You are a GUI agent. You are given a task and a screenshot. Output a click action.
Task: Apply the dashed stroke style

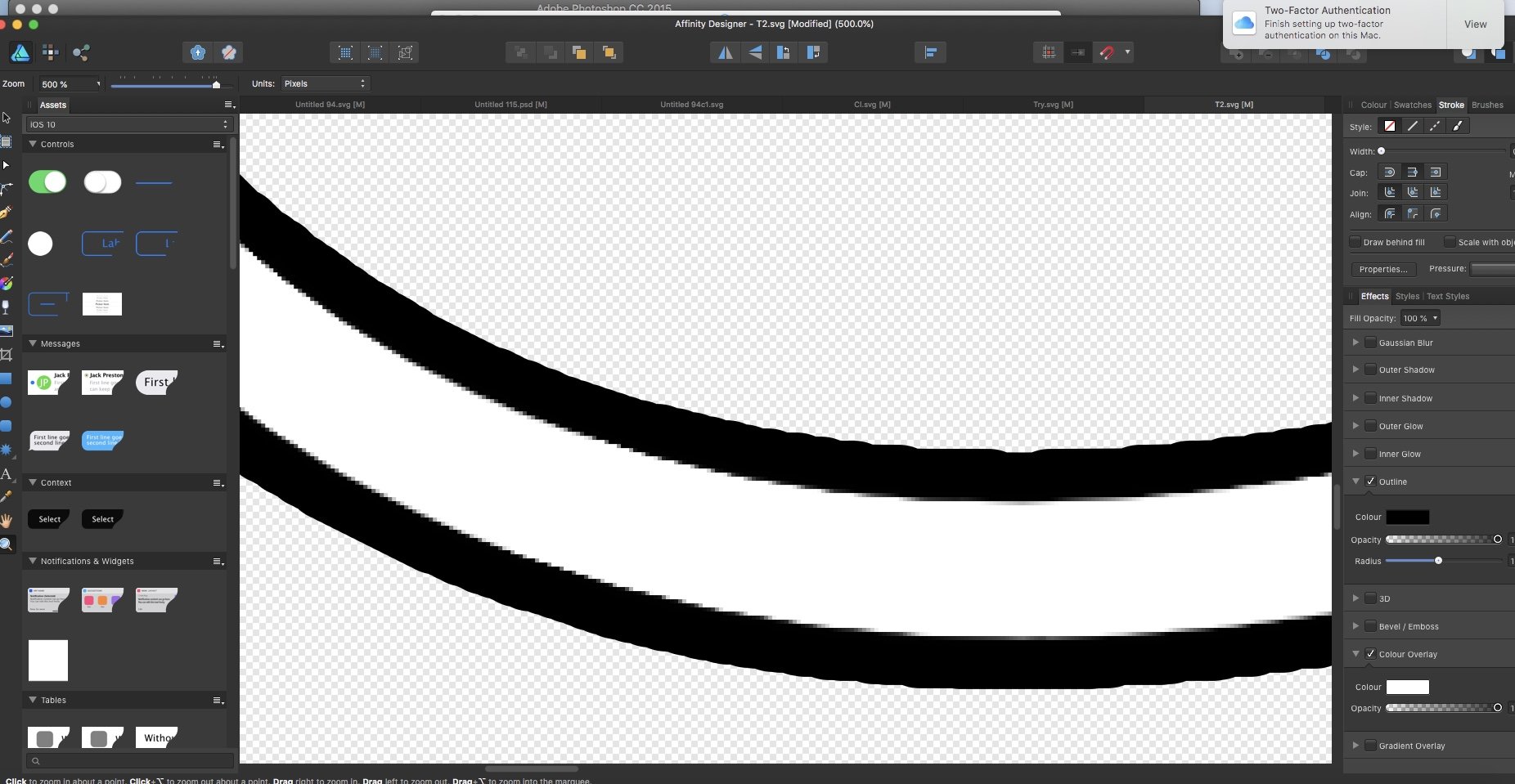(1435, 126)
